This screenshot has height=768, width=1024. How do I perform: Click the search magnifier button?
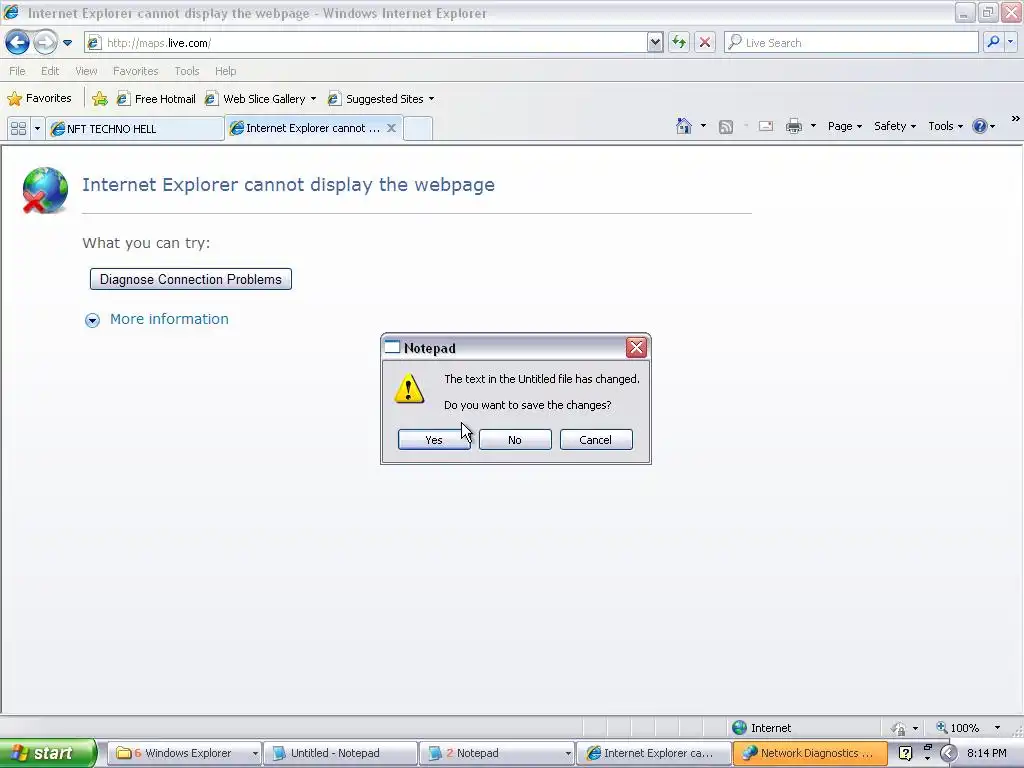click(993, 42)
